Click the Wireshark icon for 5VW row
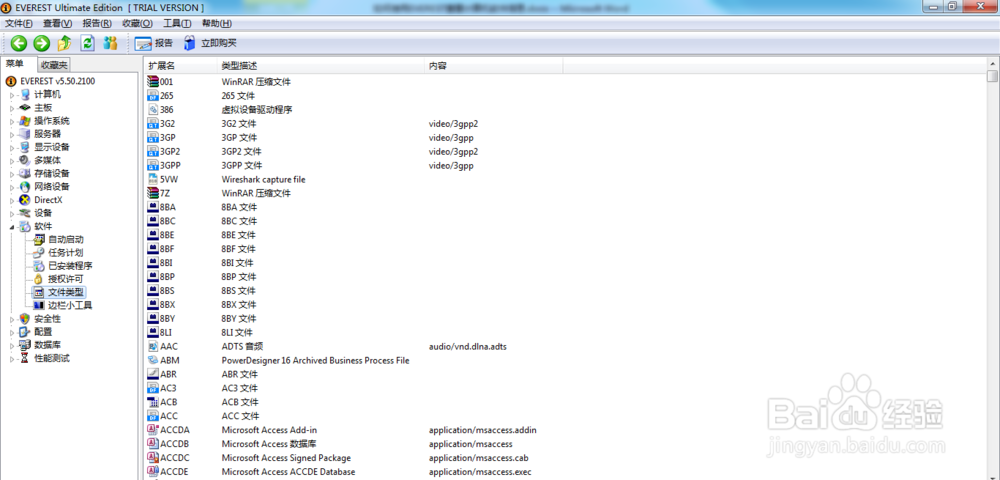This screenshot has height=480, width=1000. (x=153, y=179)
